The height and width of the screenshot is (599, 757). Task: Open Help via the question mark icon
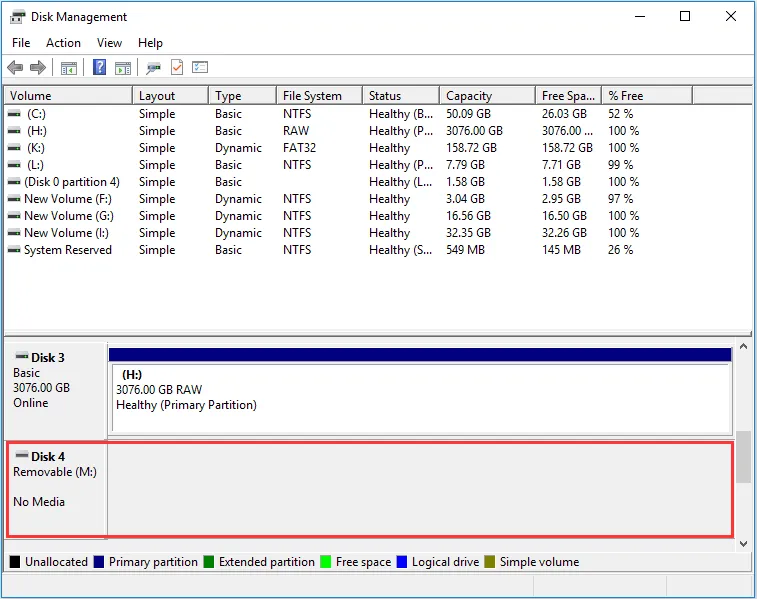100,68
